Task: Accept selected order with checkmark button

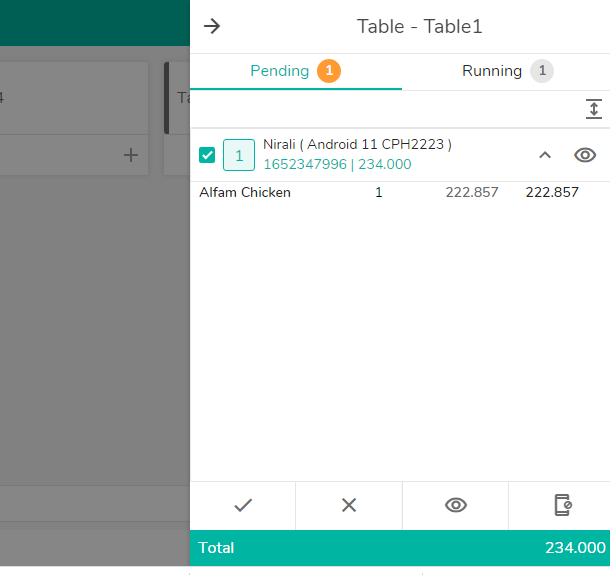Action: [x=243, y=505]
